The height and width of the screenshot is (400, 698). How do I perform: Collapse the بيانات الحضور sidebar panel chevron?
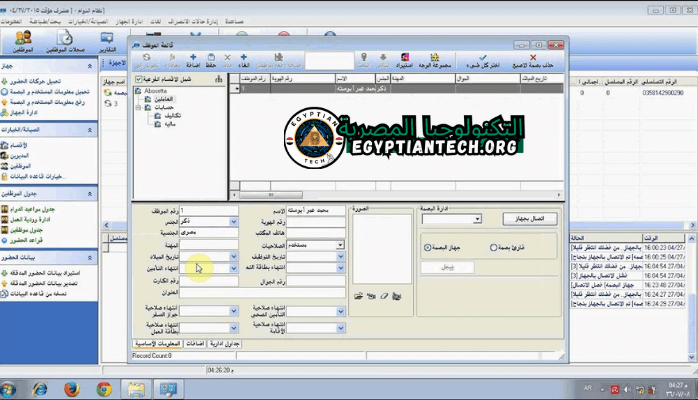point(90,258)
